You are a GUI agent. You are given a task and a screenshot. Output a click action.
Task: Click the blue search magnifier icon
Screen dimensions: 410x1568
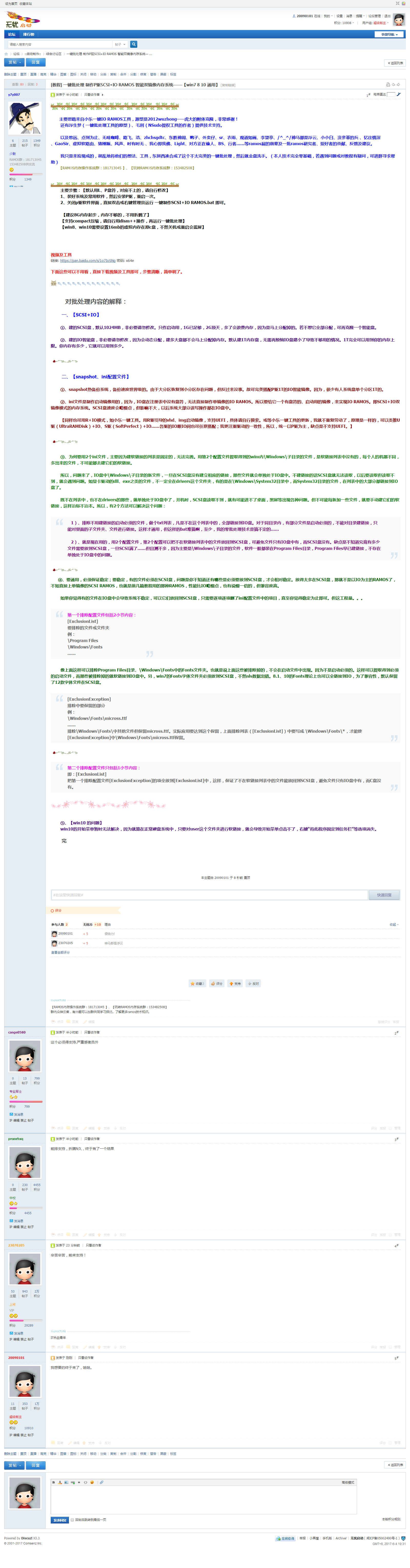point(134,45)
